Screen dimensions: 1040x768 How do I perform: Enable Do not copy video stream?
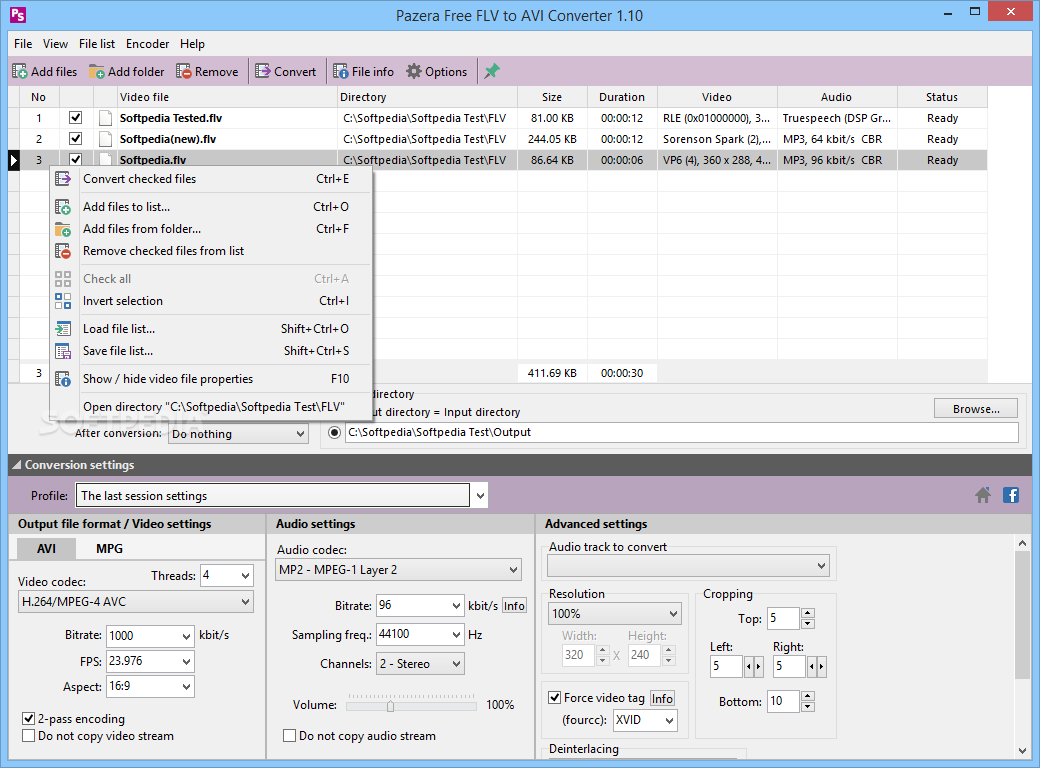coord(29,736)
